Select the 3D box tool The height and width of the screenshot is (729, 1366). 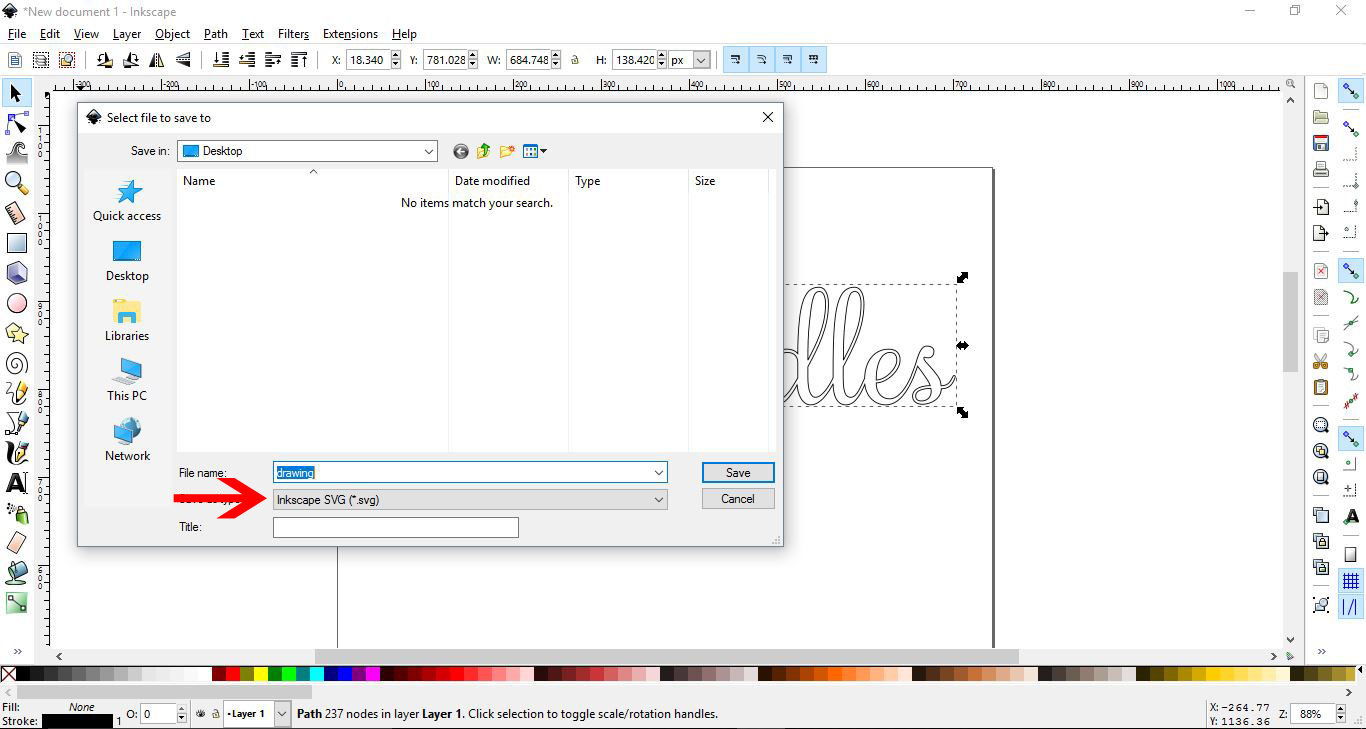click(x=16, y=273)
